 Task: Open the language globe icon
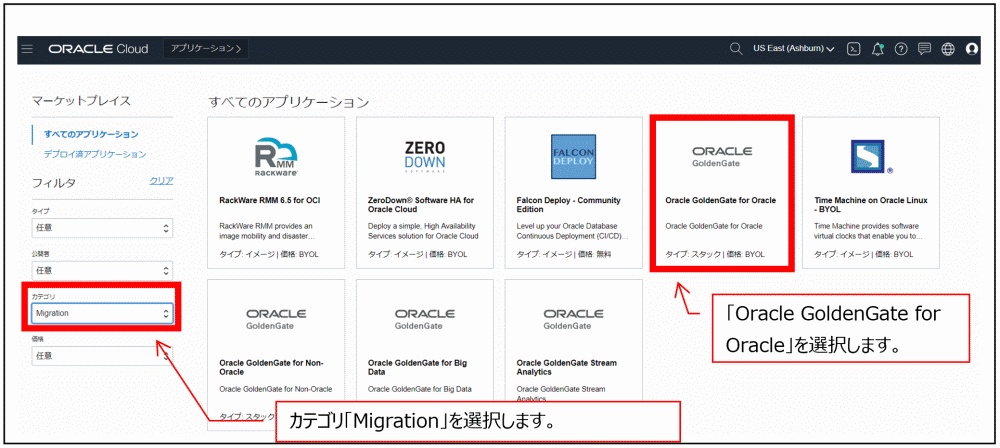coord(948,49)
